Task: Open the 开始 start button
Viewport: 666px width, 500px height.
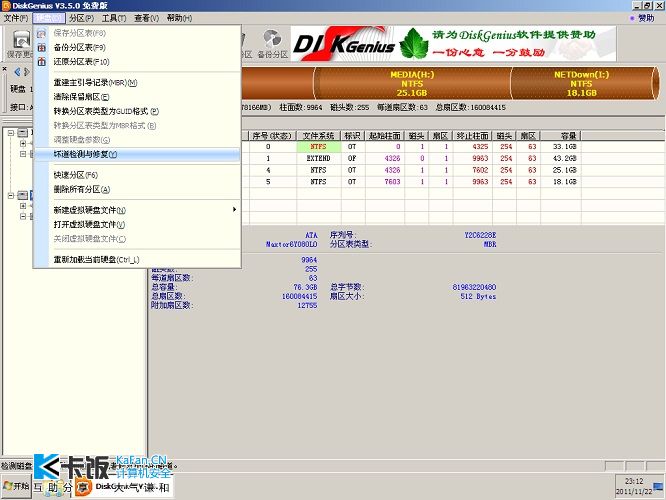Action: click(16, 486)
